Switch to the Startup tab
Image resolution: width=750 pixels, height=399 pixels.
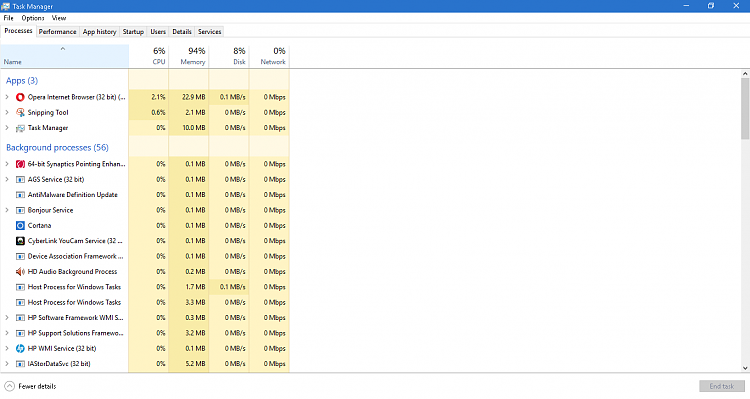(x=133, y=32)
